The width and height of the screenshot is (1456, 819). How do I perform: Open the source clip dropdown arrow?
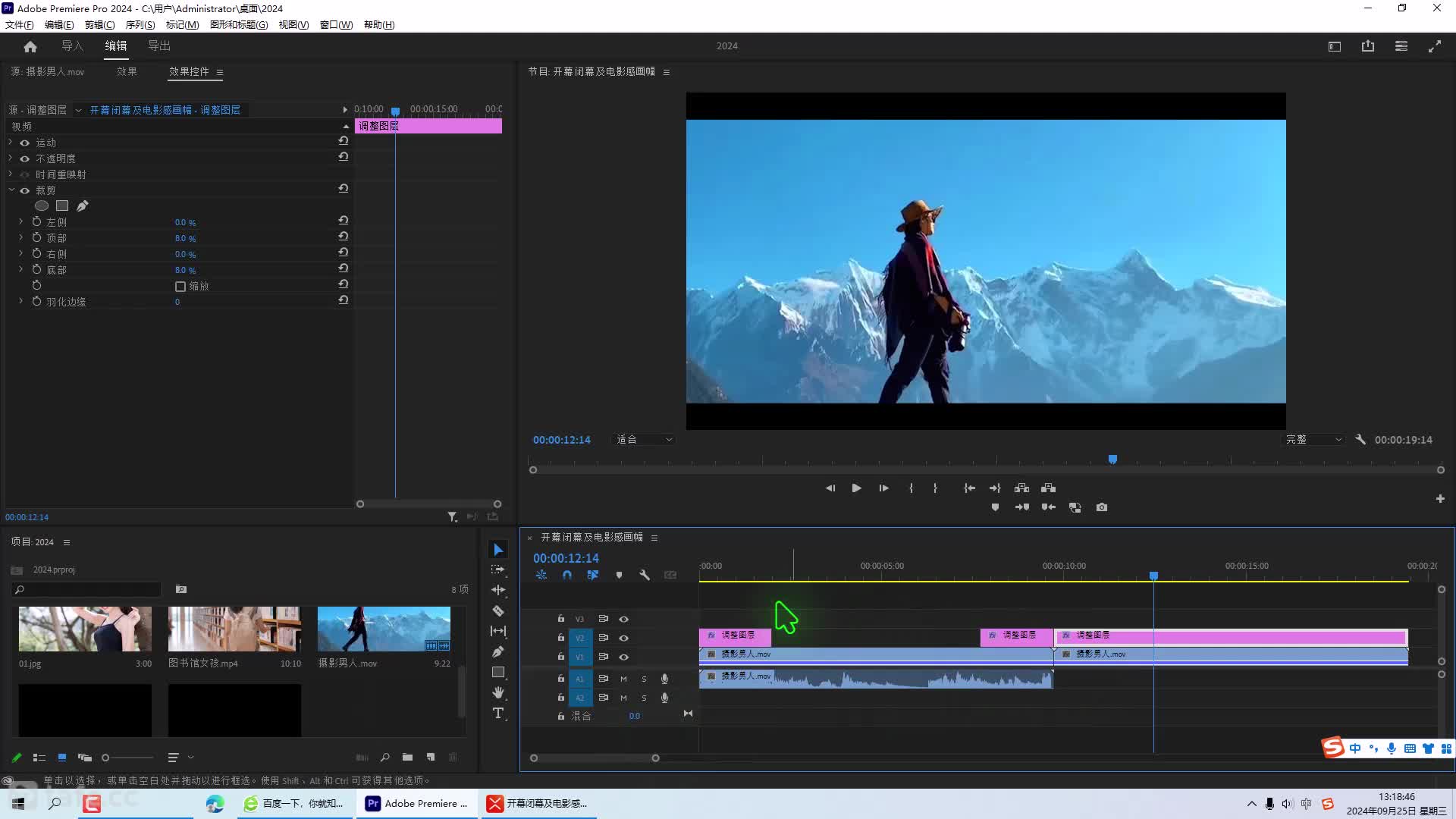pos(78,111)
